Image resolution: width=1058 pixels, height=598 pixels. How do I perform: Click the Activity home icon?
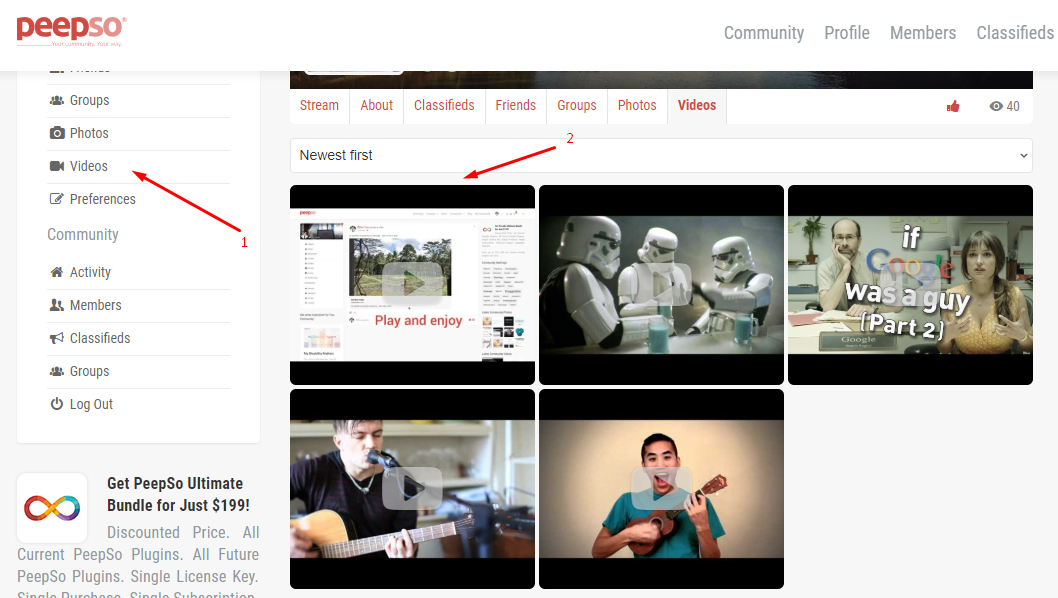coord(57,272)
